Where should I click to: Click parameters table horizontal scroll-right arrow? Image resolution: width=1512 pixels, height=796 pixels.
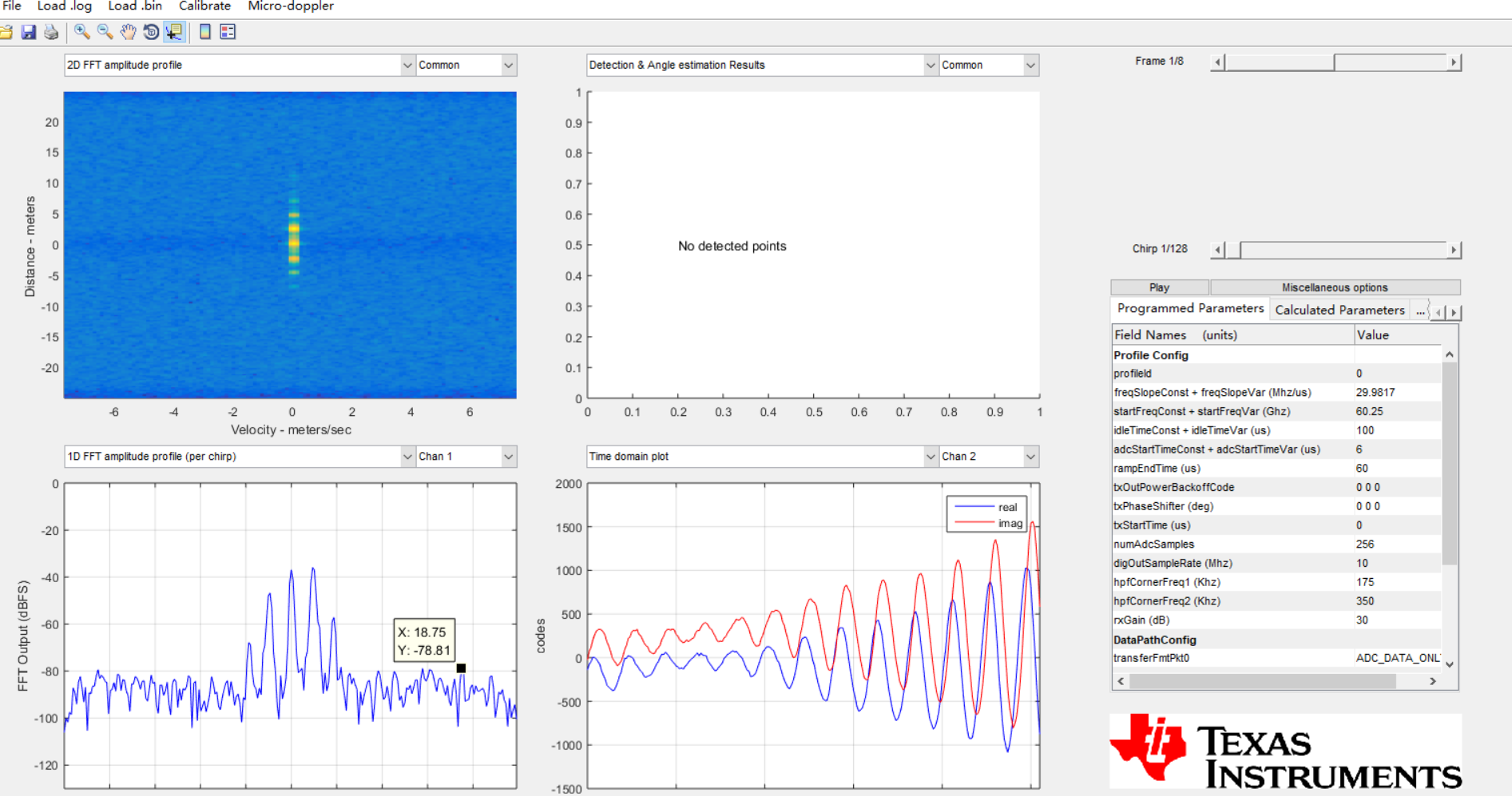[x=1433, y=681]
